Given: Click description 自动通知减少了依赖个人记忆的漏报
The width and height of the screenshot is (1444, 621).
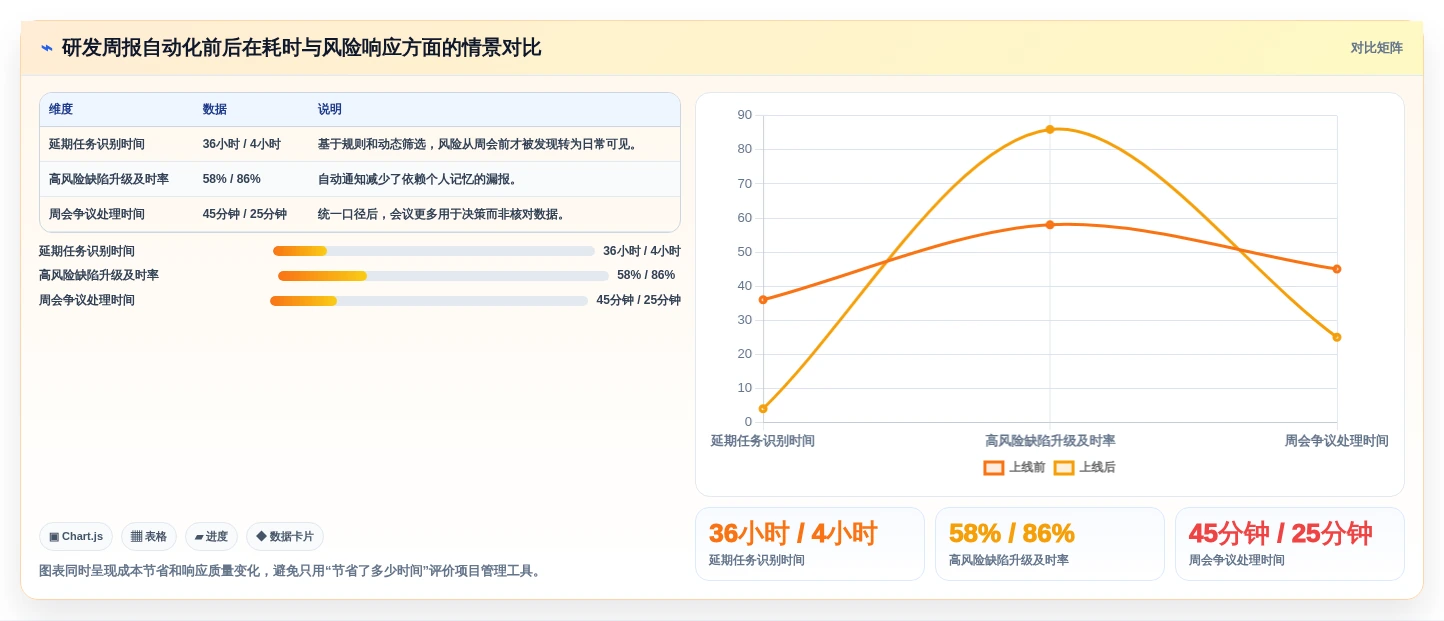Looking at the screenshot, I should click(418, 179).
